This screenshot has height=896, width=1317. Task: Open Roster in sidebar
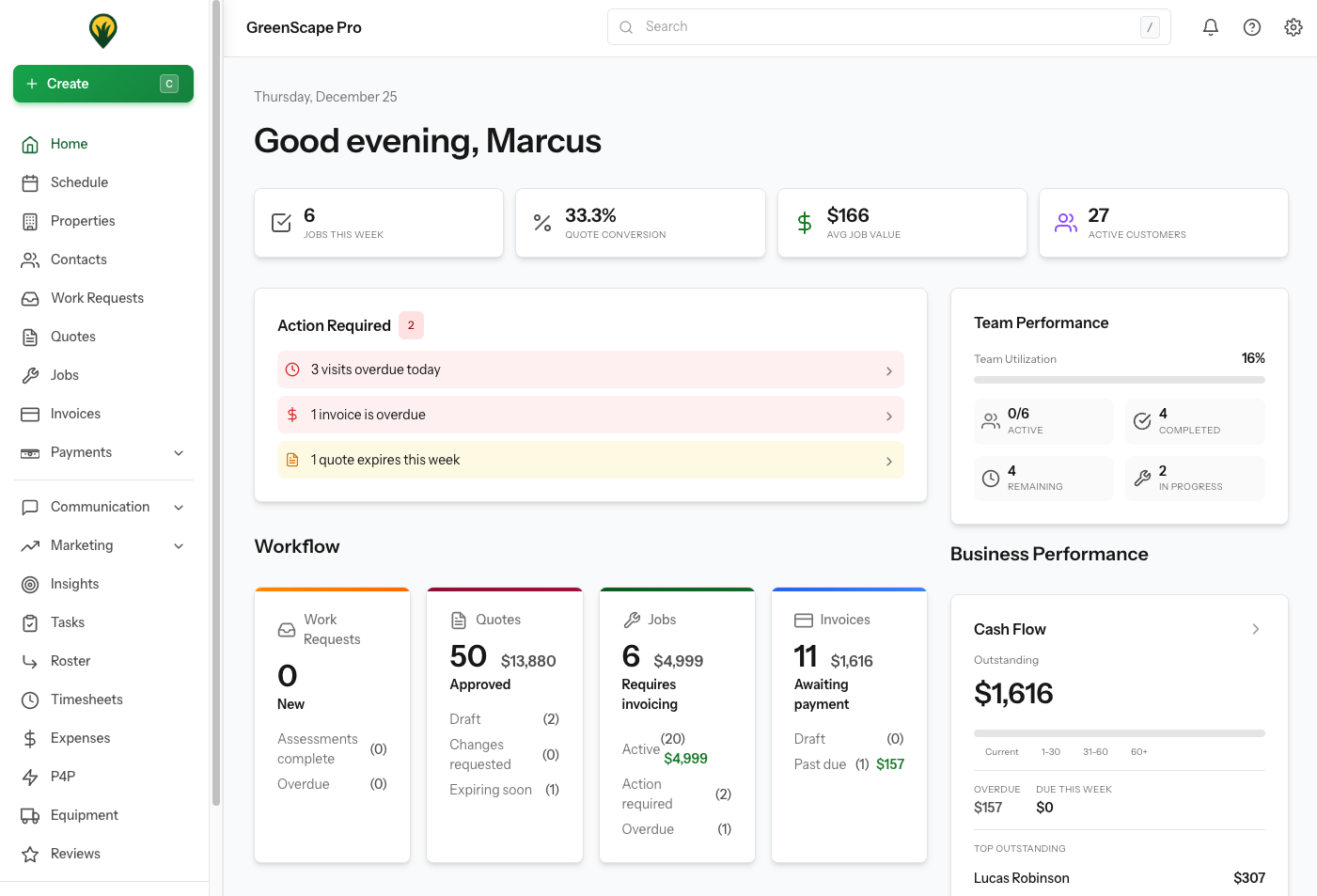pyautogui.click(x=103, y=661)
